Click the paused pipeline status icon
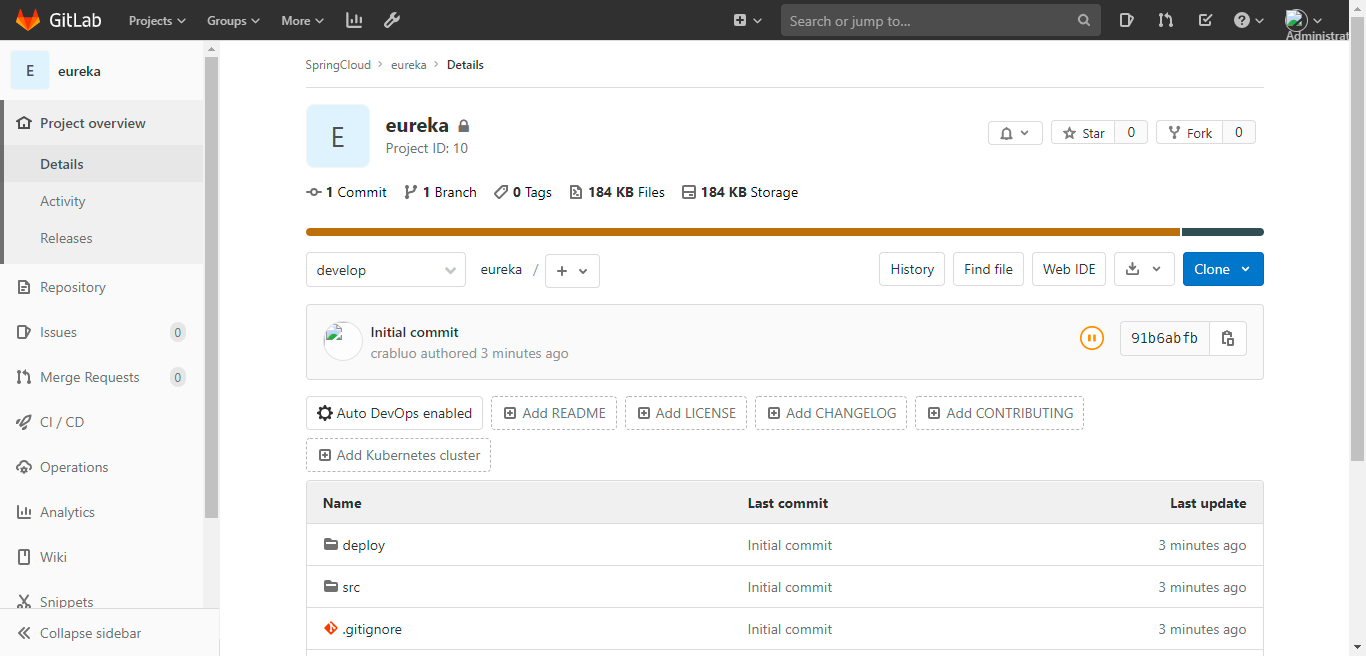Screen dimensions: 1366x656 click(1092, 338)
